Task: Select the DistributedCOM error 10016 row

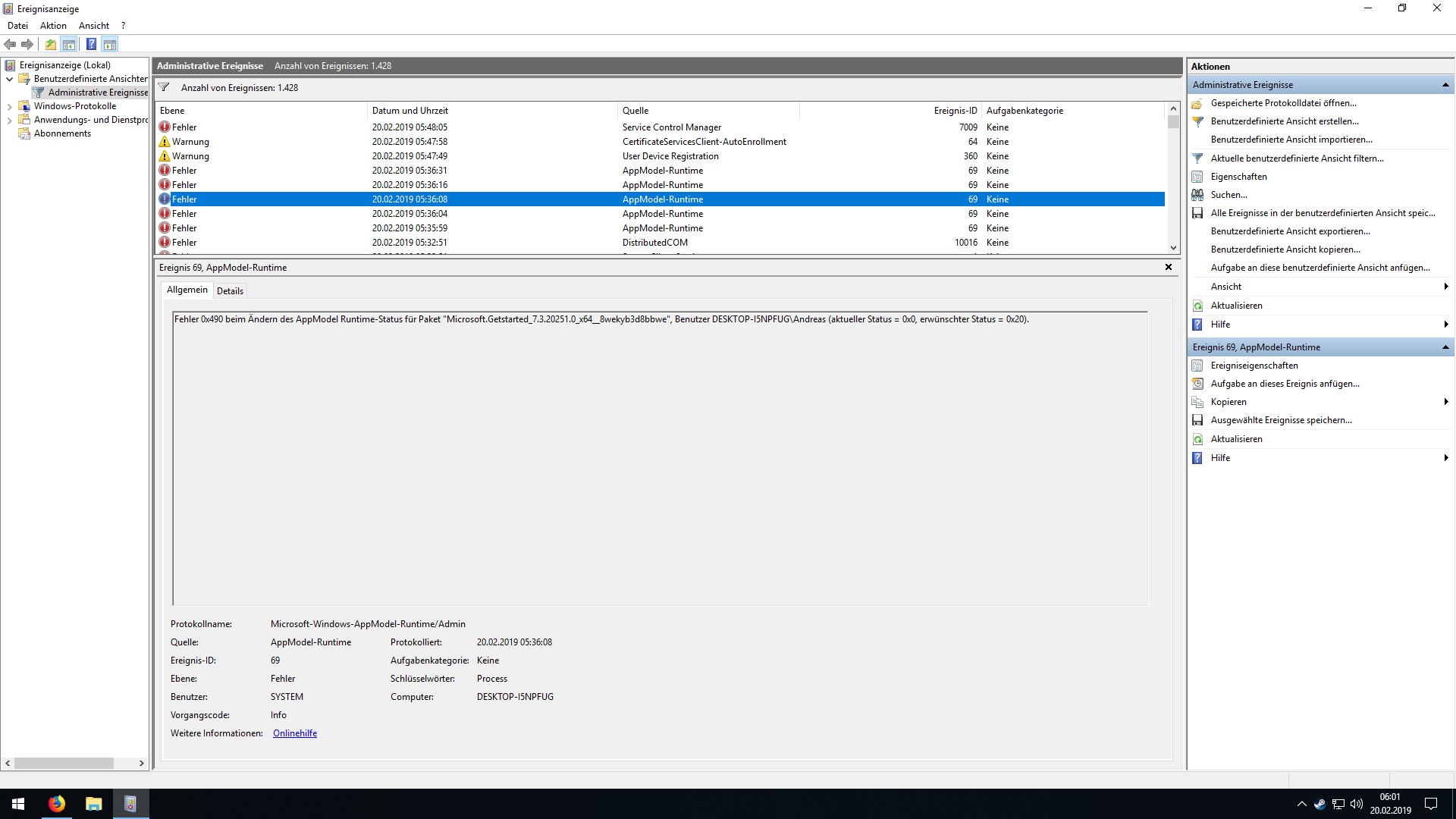Action: click(x=661, y=243)
